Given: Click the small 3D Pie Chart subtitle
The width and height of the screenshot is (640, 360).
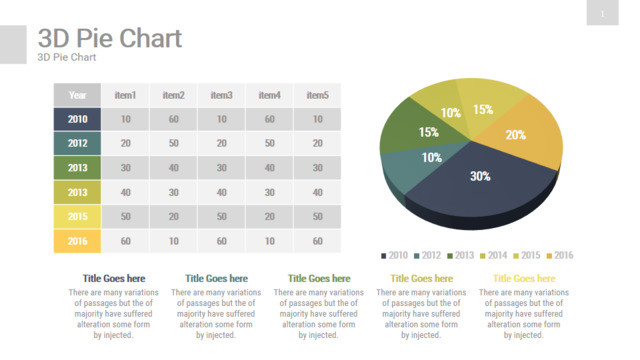Looking at the screenshot, I should (x=67, y=57).
